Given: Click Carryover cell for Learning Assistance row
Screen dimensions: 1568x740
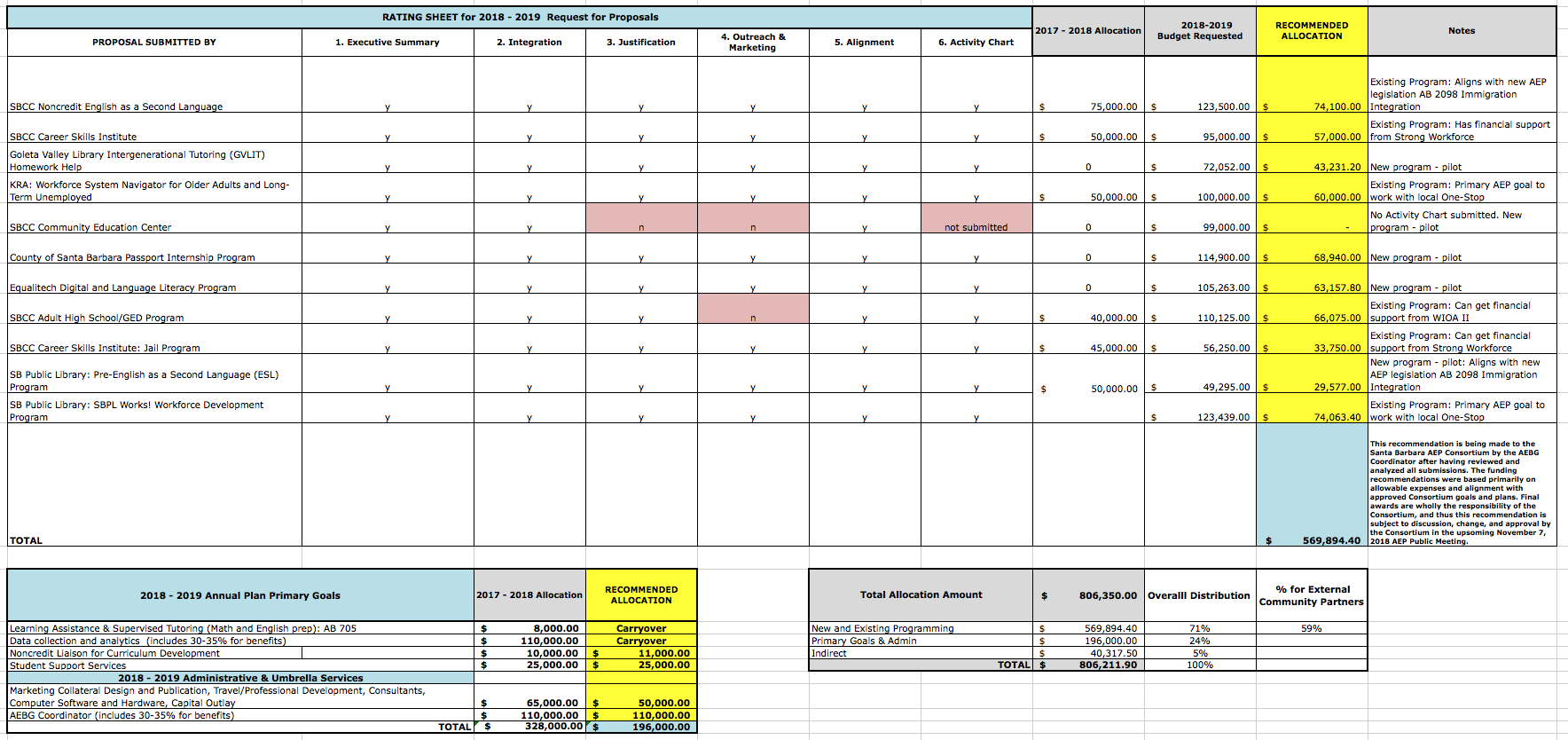Looking at the screenshot, I should coord(641,628).
